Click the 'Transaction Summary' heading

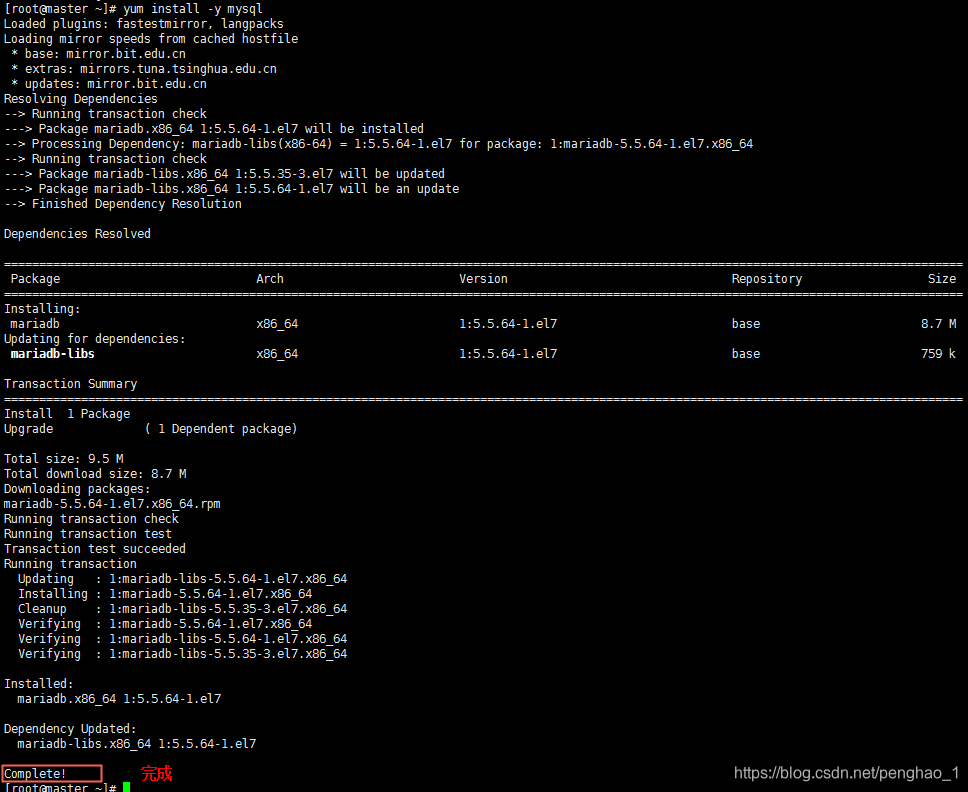(x=70, y=384)
